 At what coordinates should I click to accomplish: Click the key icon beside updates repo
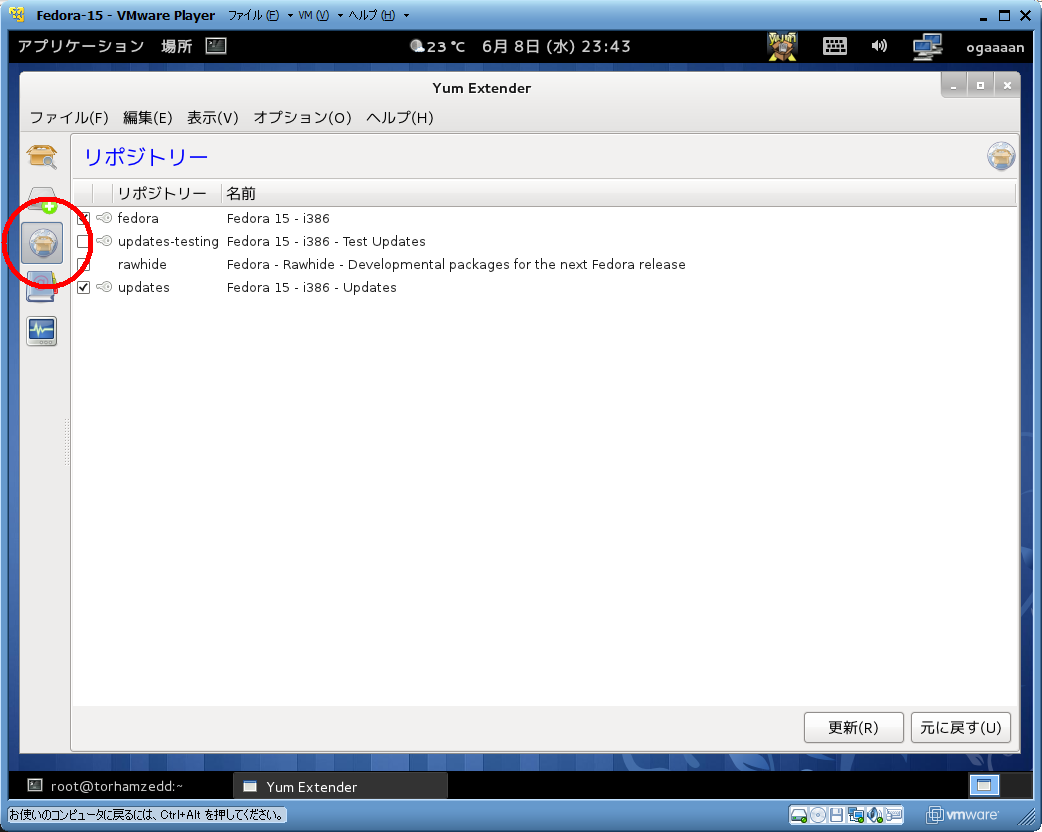[104, 287]
